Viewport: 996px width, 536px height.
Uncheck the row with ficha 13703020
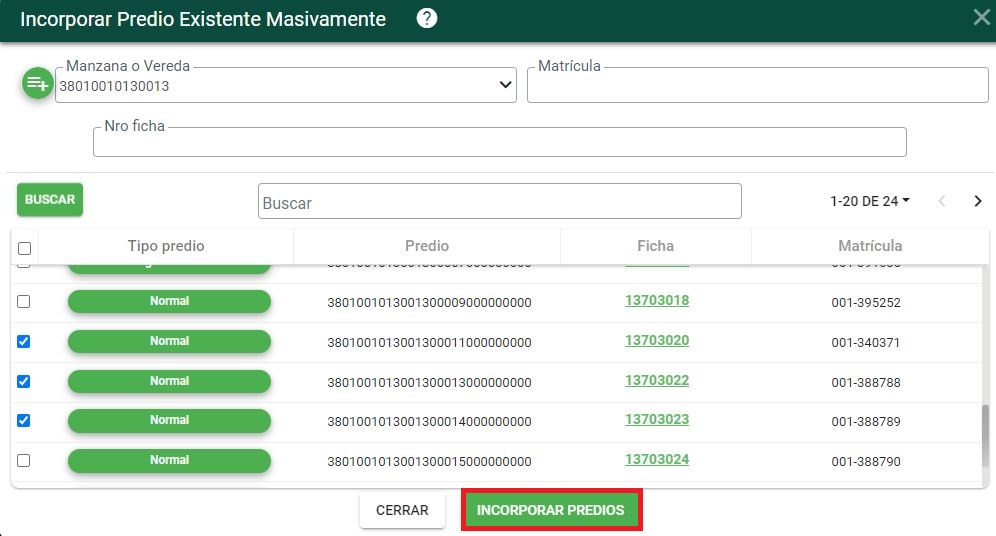[x=24, y=341]
